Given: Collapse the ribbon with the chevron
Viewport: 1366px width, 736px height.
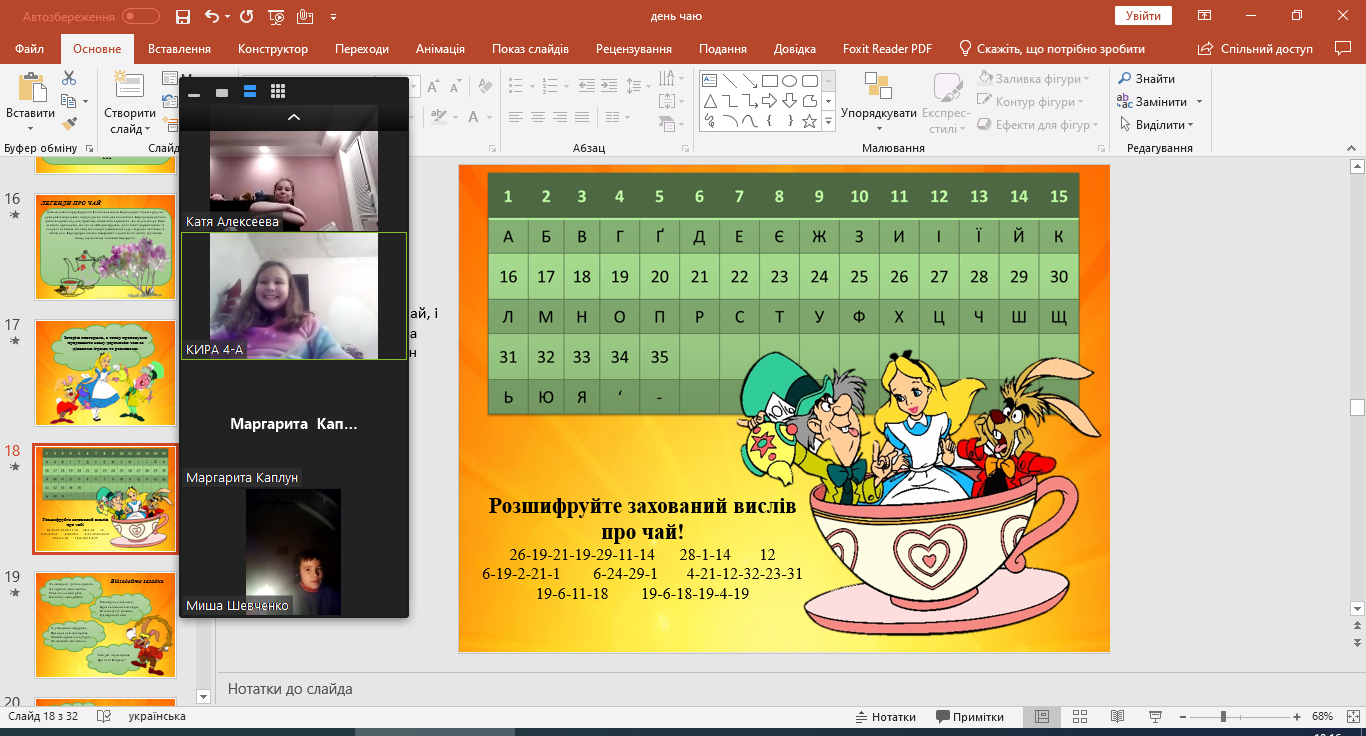Looking at the screenshot, I should coord(1351,147).
